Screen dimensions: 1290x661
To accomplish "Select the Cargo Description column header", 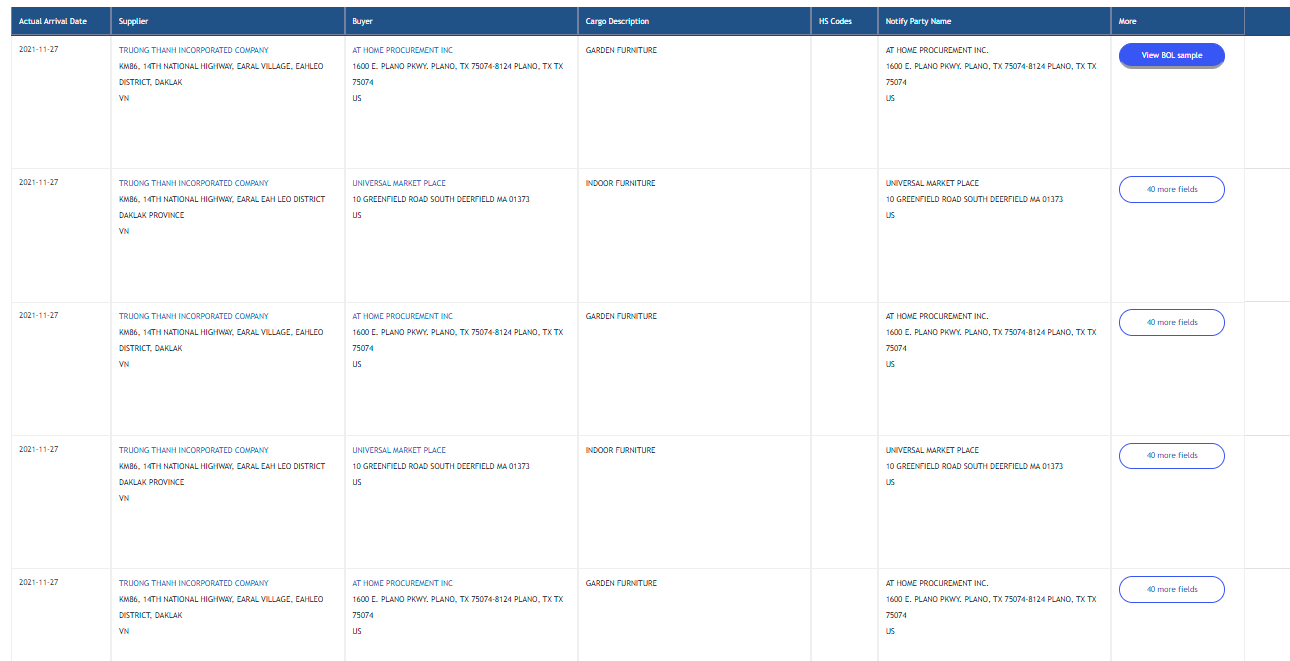I will point(617,21).
